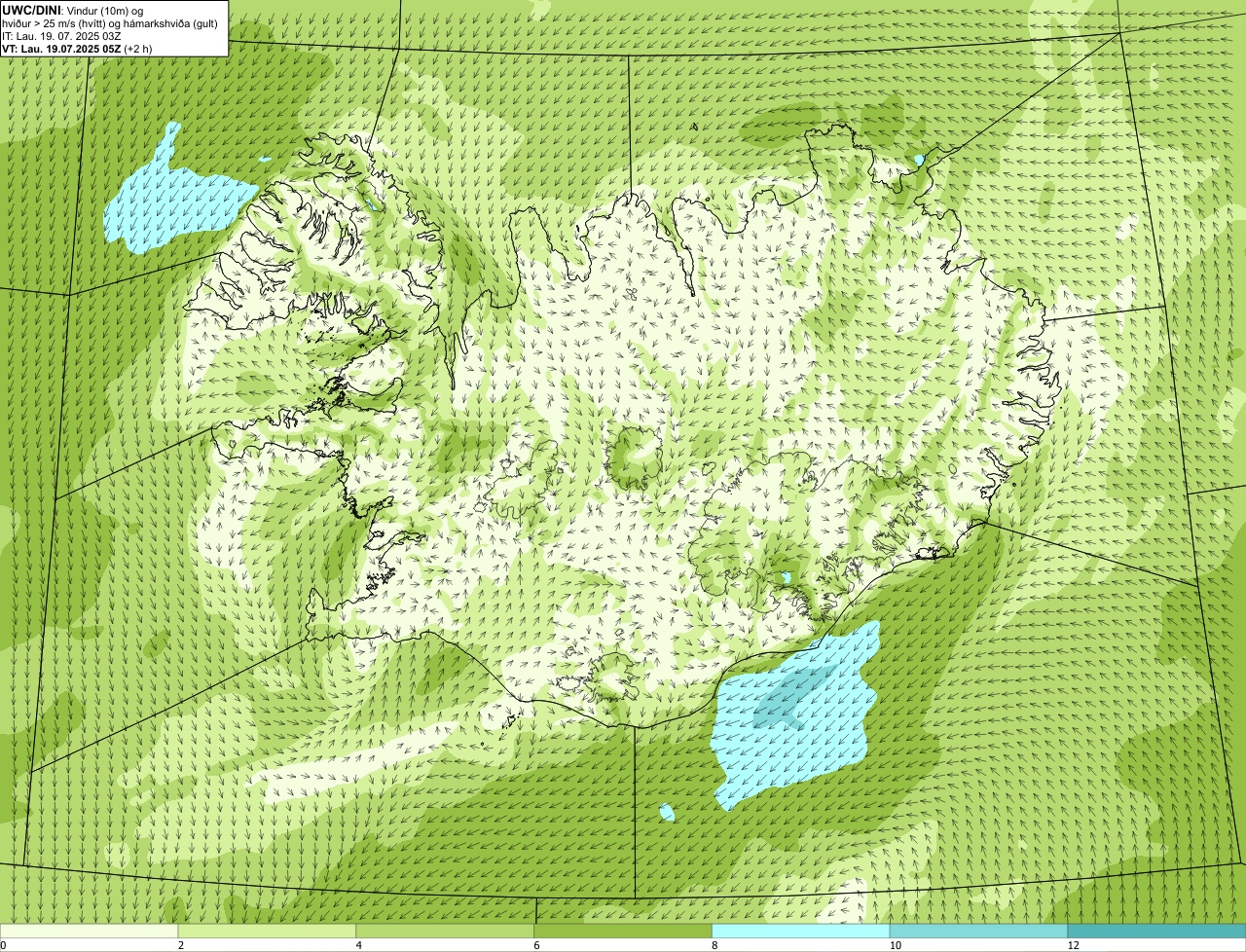Select the 4–6 m/s green color bar segment

pyautogui.click(x=446, y=932)
